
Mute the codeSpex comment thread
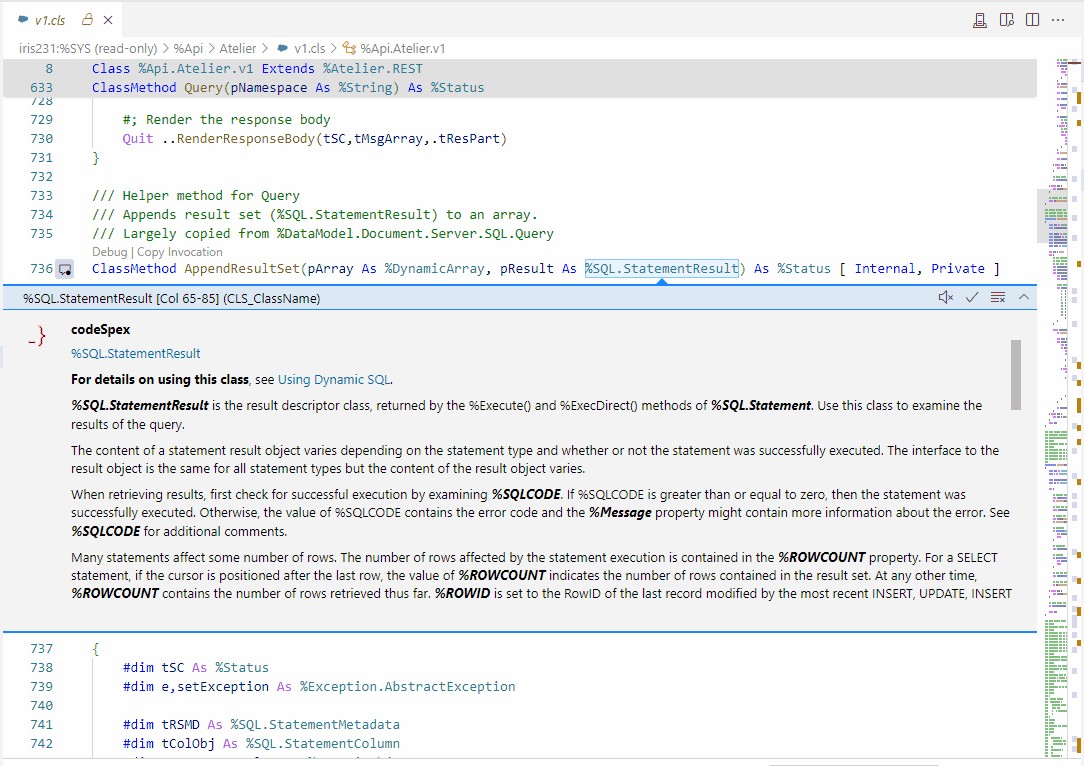coord(945,297)
